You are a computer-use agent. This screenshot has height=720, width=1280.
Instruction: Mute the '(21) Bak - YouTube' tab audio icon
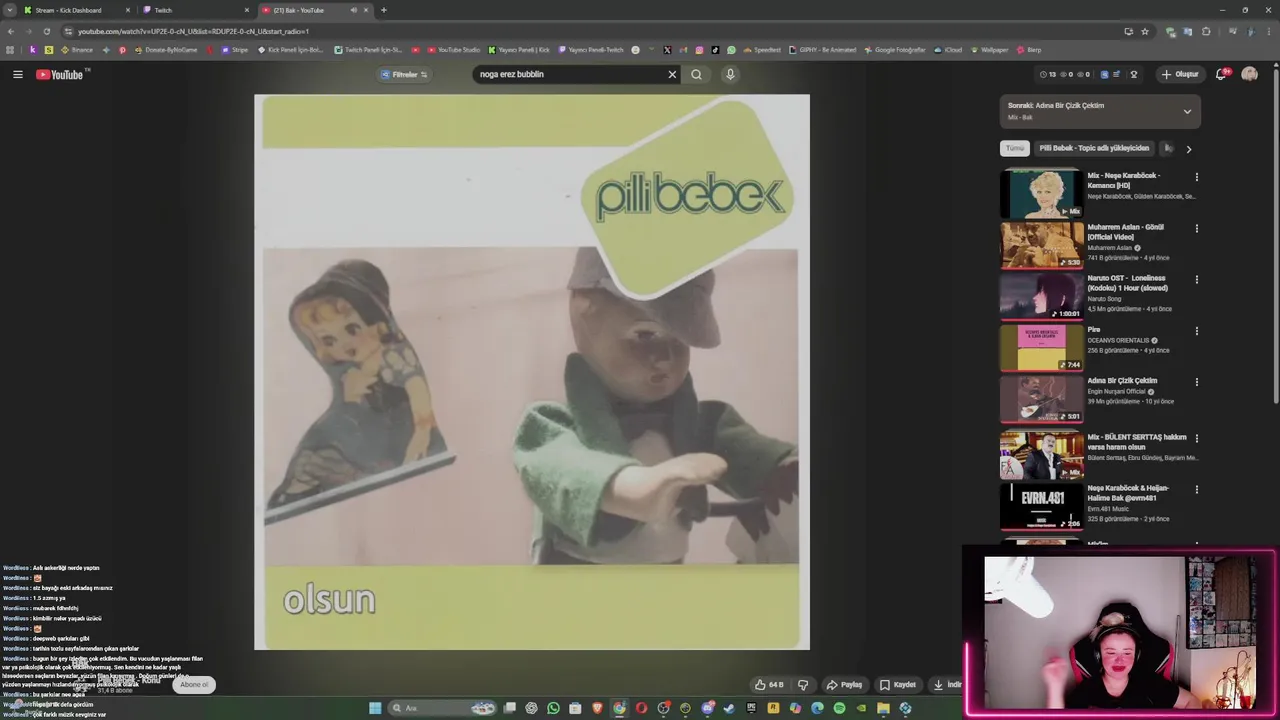pyautogui.click(x=353, y=10)
